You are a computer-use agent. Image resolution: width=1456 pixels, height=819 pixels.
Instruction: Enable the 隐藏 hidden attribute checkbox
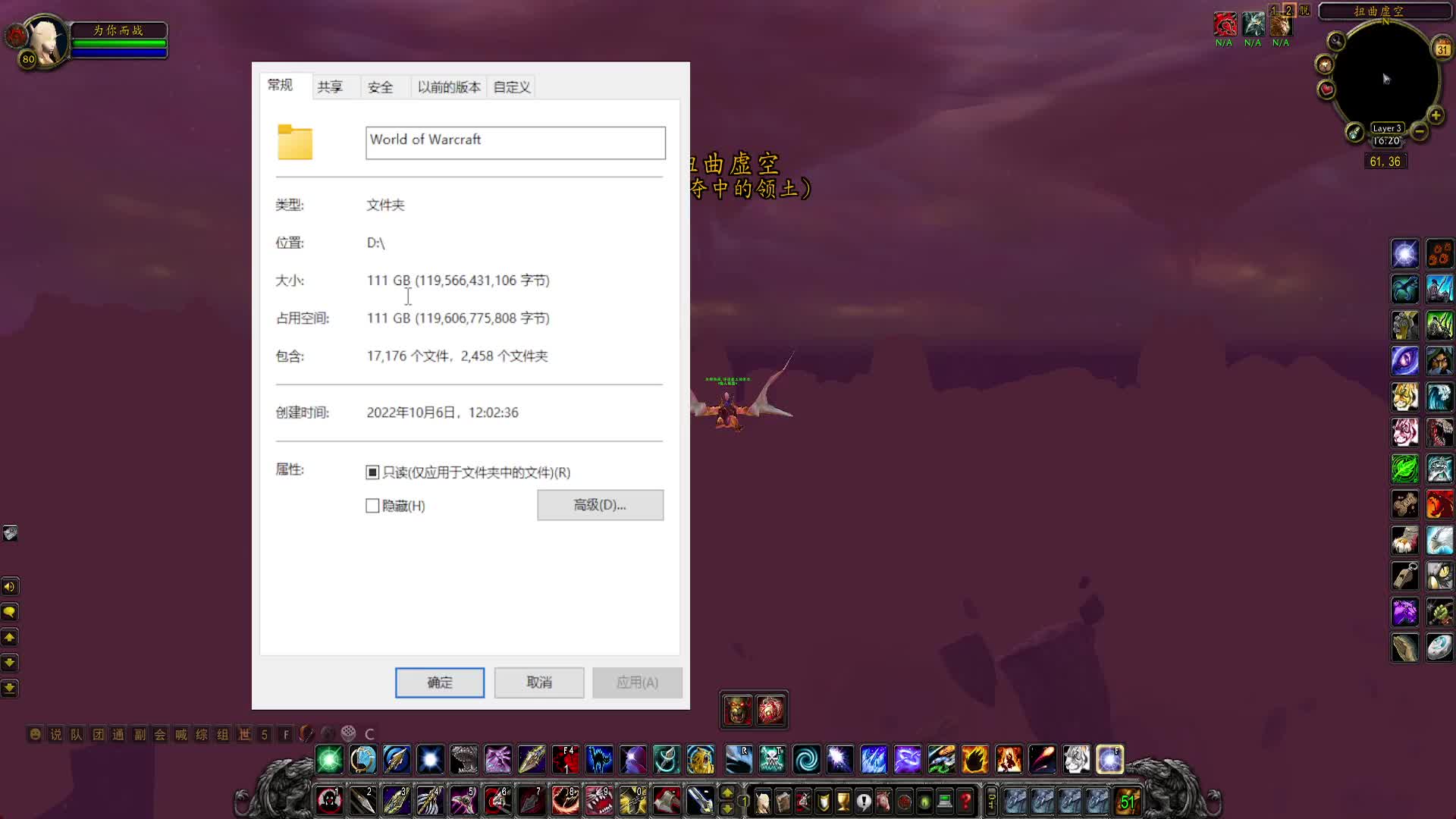point(372,505)
